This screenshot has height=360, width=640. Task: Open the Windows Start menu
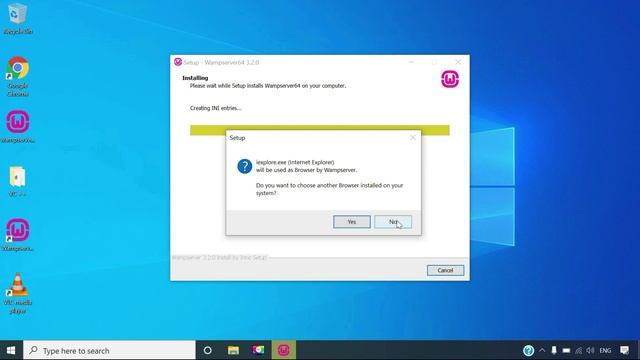point(11,350)
